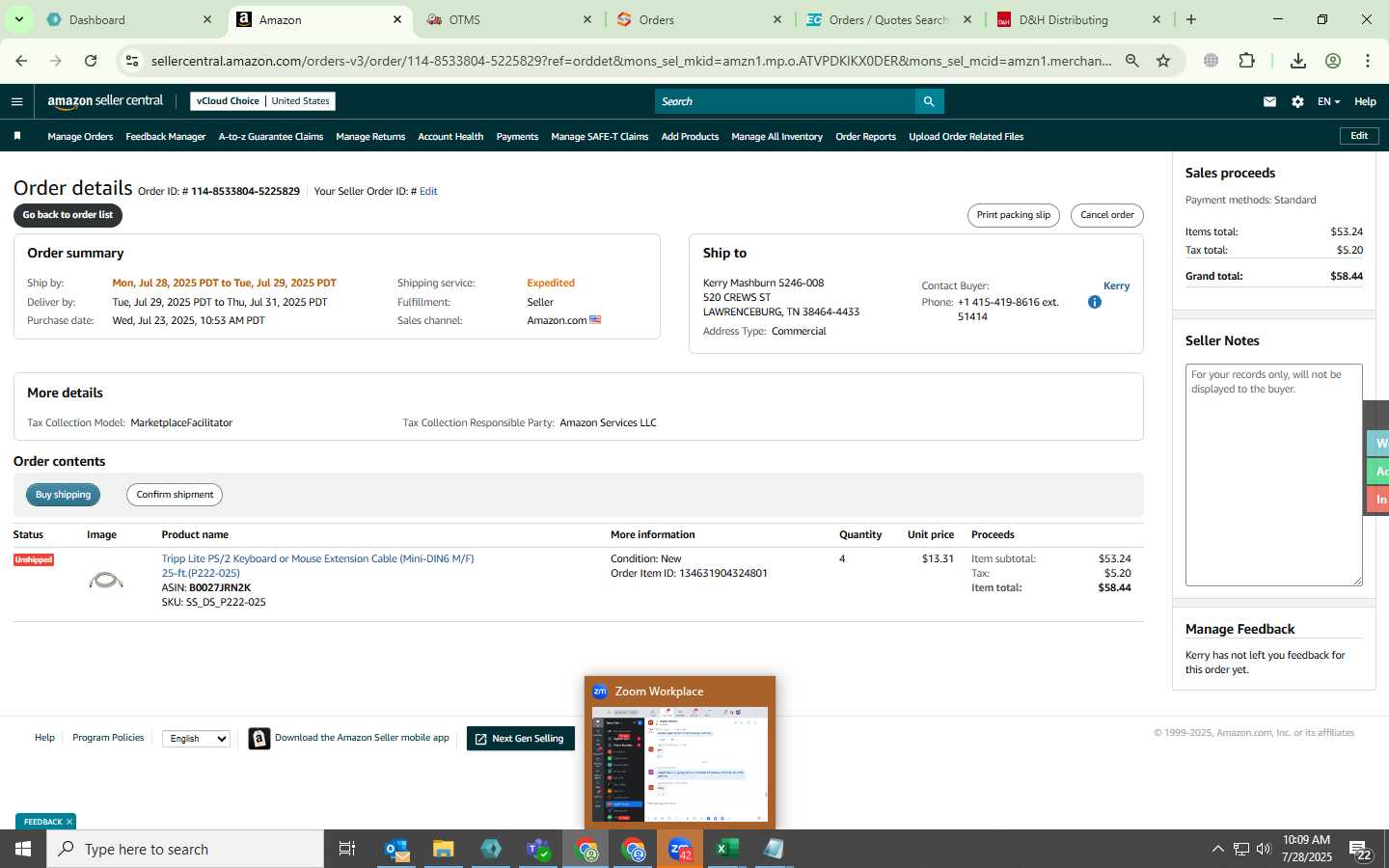Click the Amazon Seller Central logo

point(105,101)
